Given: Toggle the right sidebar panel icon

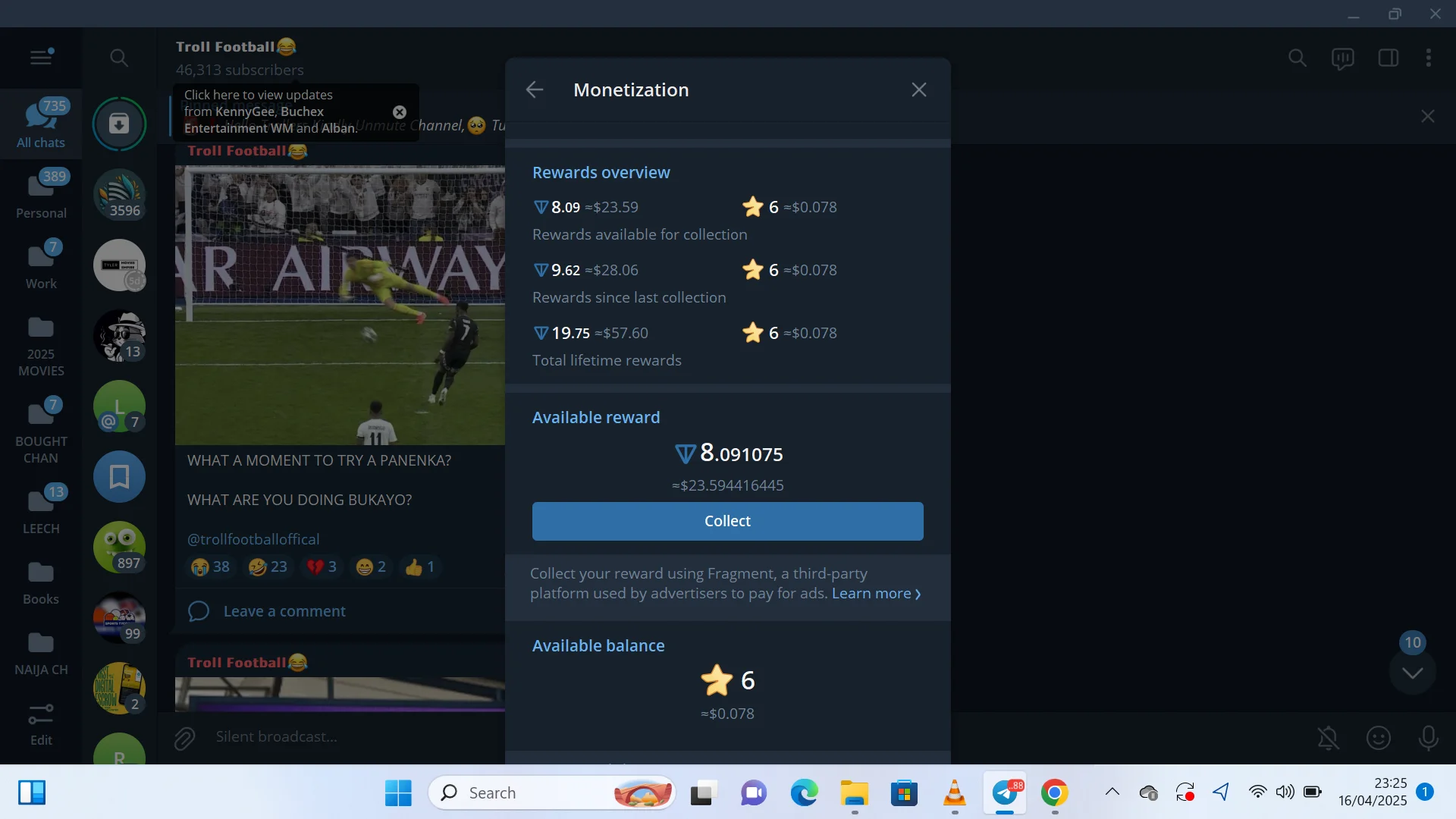Looking at the screenshot, I should pyautogui.click(x=1389, y=58).
